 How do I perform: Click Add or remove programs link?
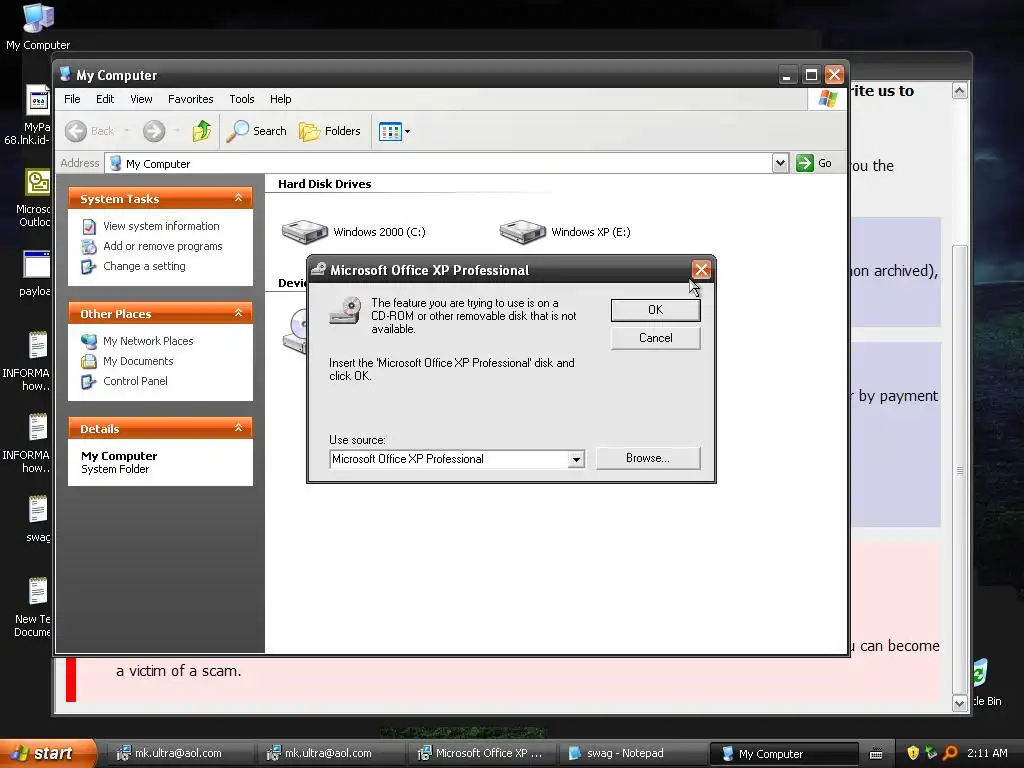coord(163,246)
